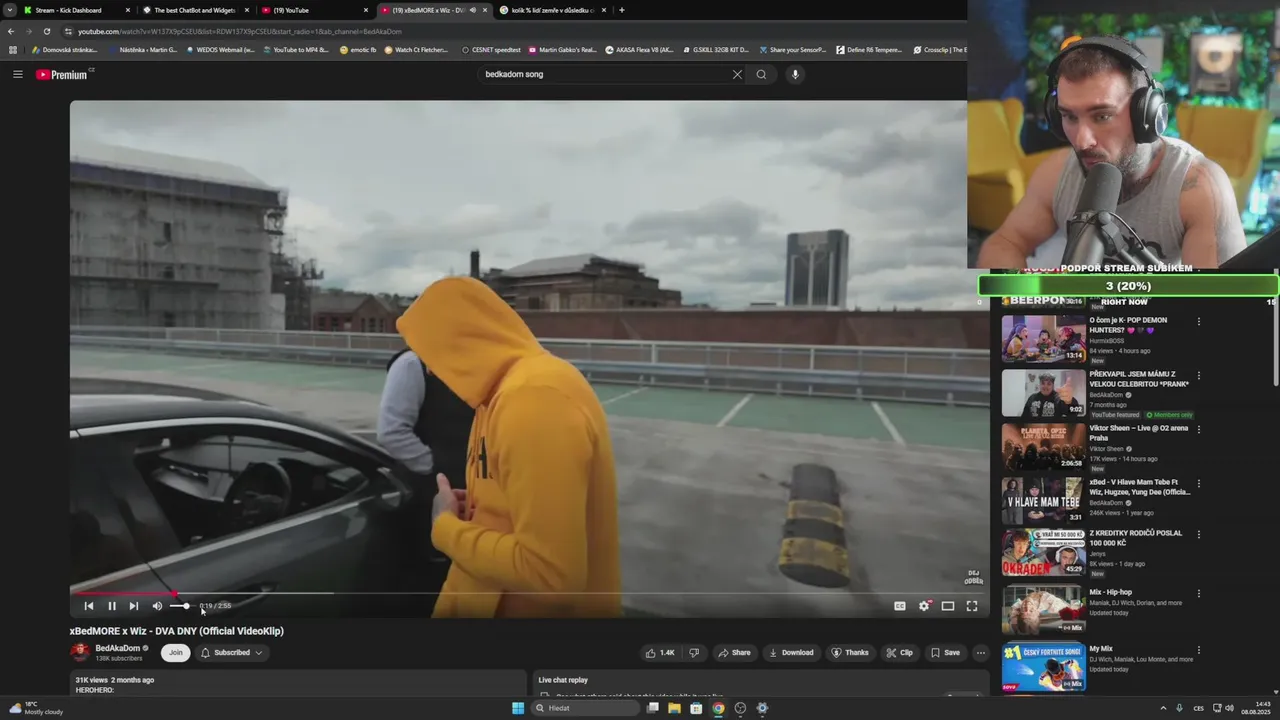Open File Explorer from the taskbar
Viewport: 1280px width, 720px height.
coord(674,708)
